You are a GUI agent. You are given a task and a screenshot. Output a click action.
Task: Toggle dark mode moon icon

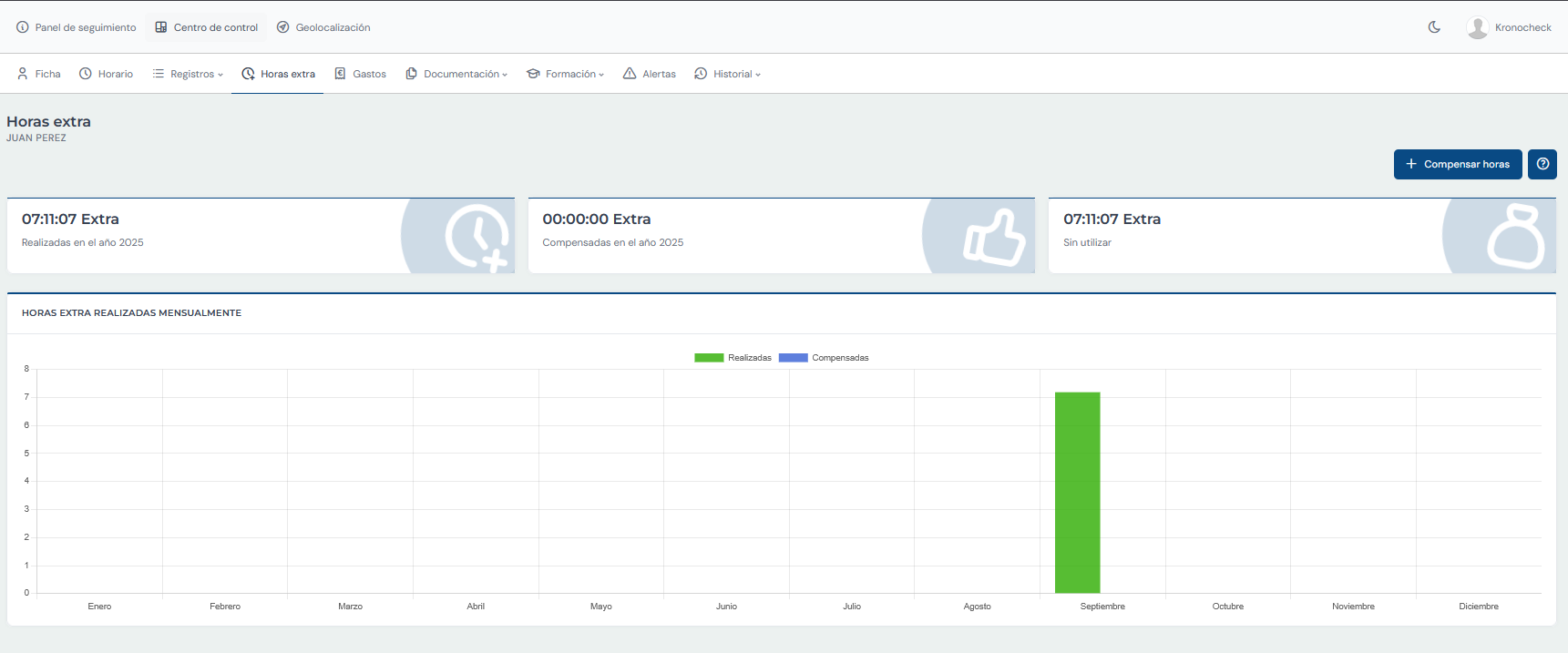[1434, 27]
